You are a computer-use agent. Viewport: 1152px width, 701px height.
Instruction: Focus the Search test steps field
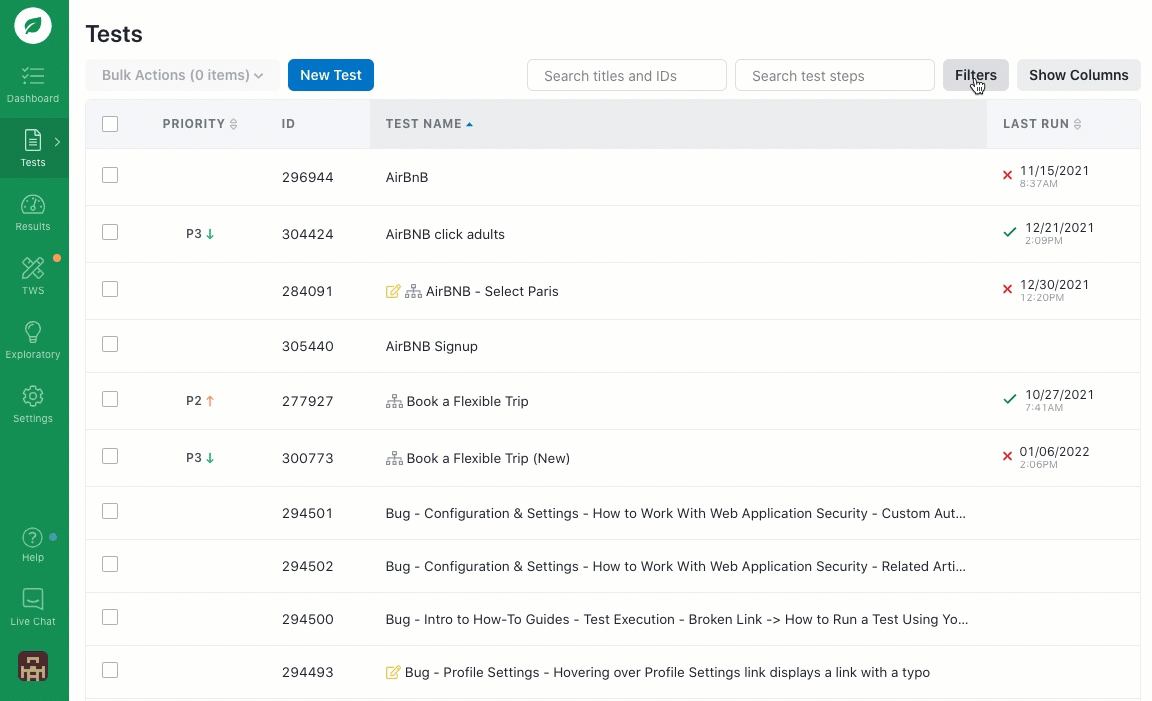coord(835,75)
